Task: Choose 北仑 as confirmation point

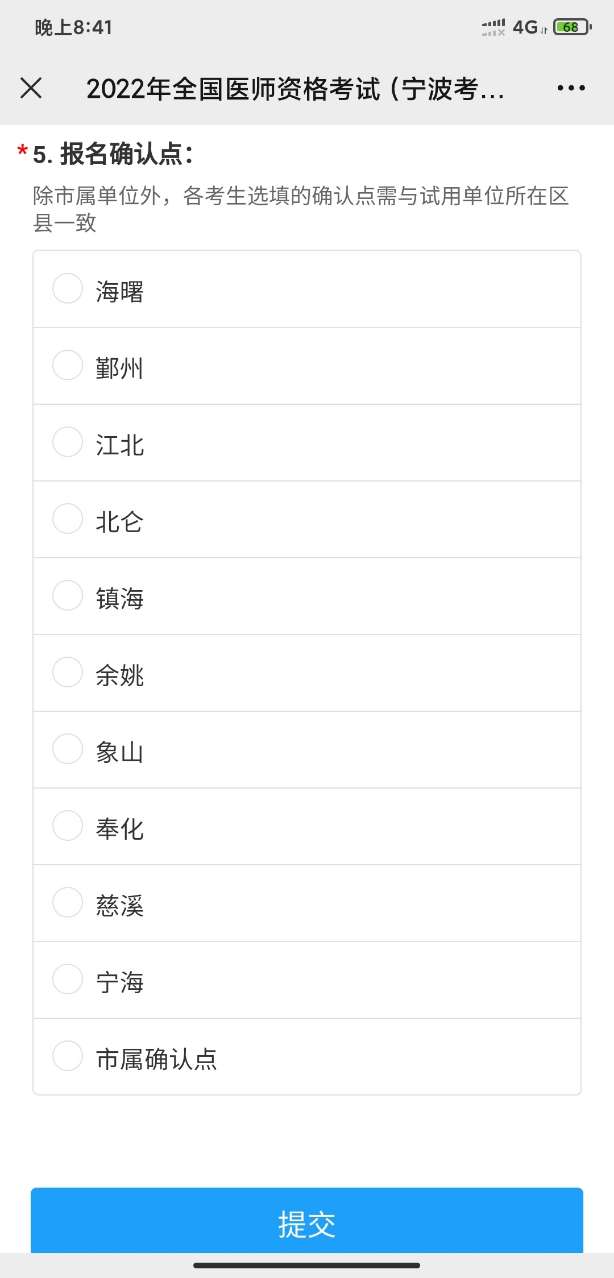Action: (x=68, y=519)
